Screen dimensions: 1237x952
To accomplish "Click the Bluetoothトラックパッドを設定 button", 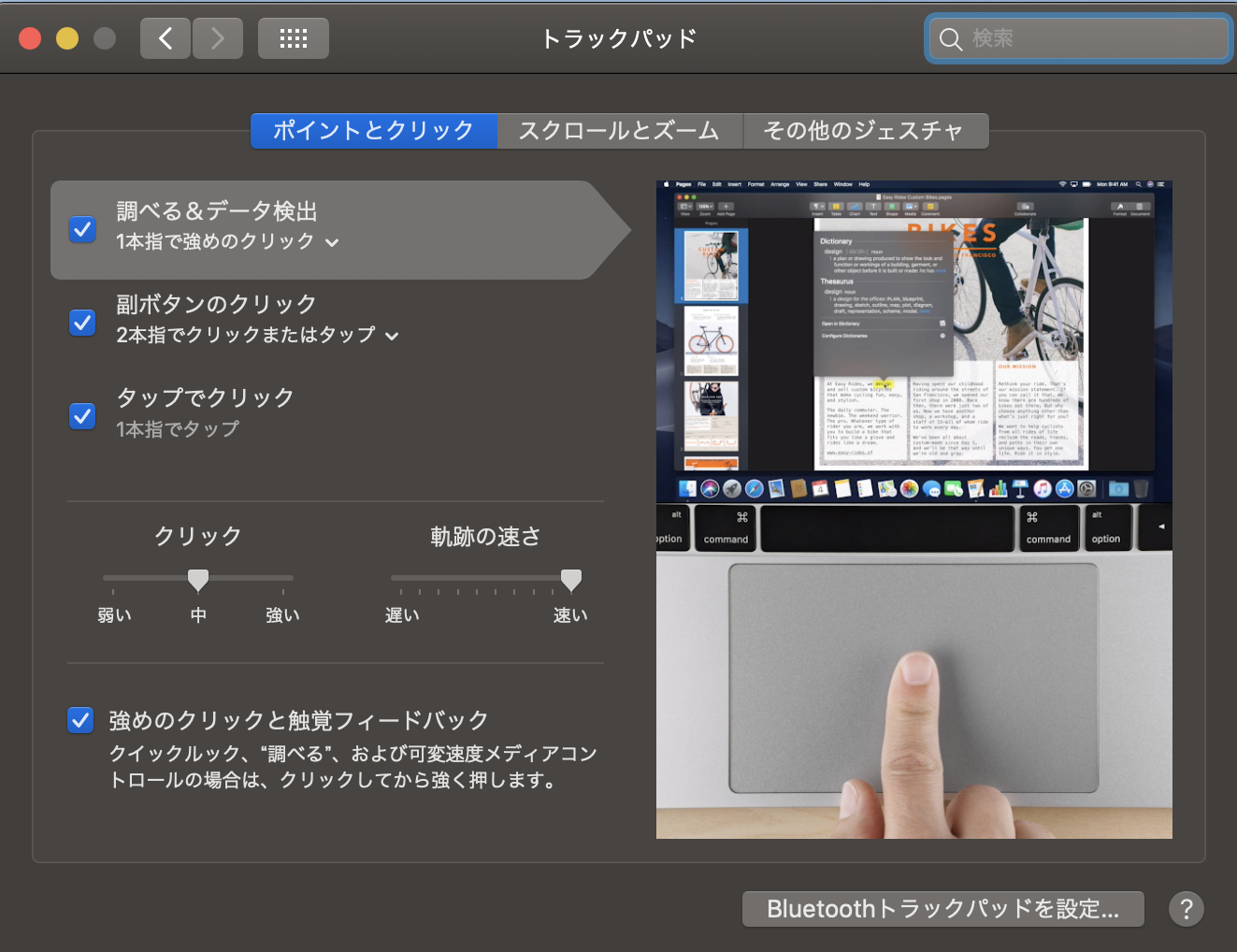I will coord(942,909).
